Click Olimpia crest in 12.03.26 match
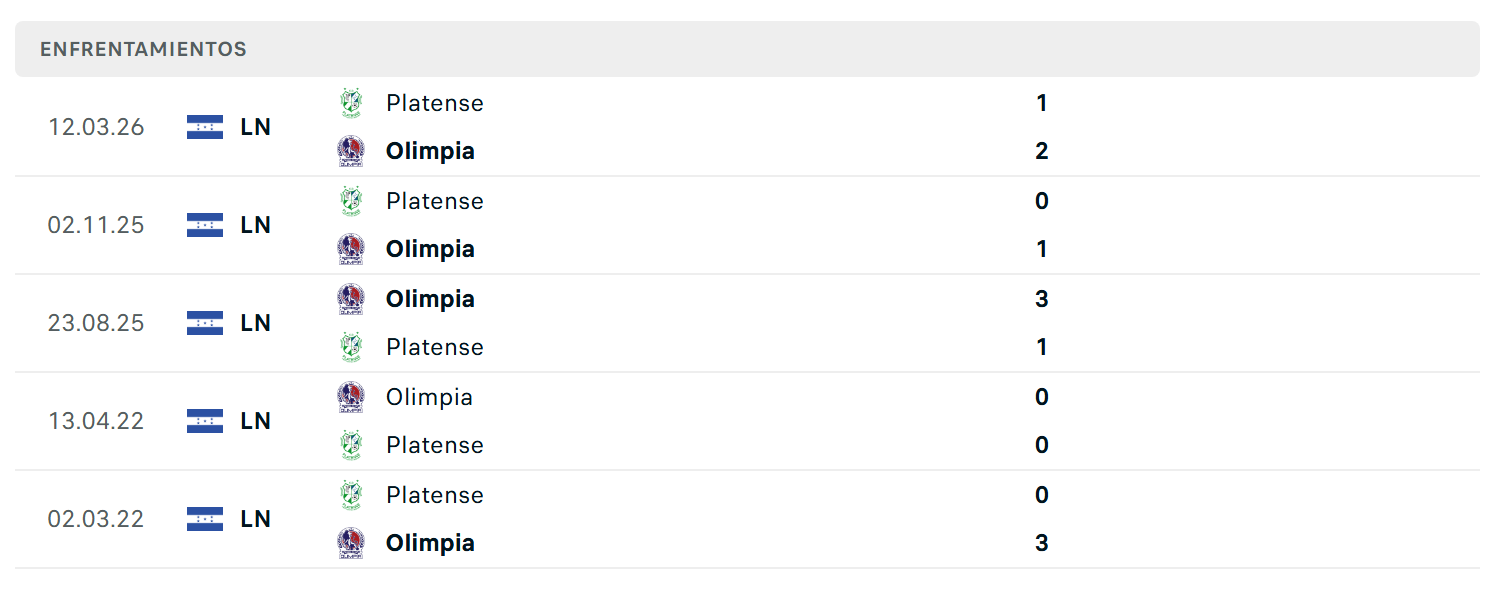Viewport: 1496px width, 589px height. click(350, 151)
